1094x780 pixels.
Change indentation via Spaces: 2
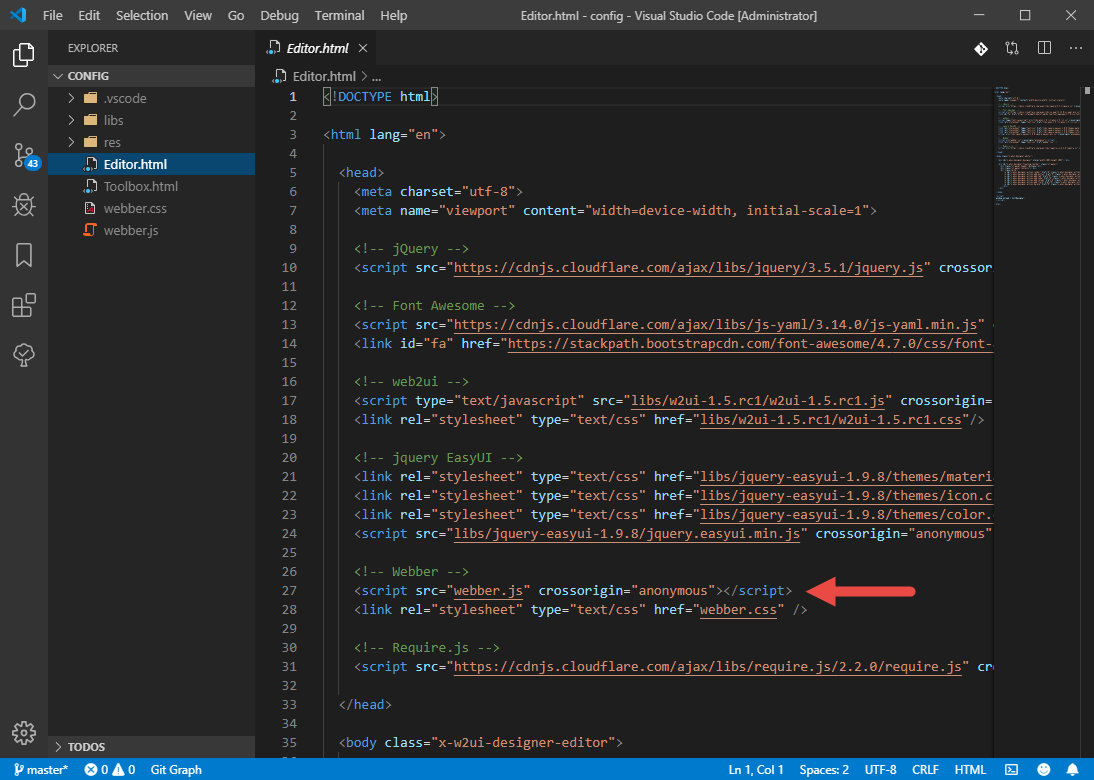click(824, 770)
